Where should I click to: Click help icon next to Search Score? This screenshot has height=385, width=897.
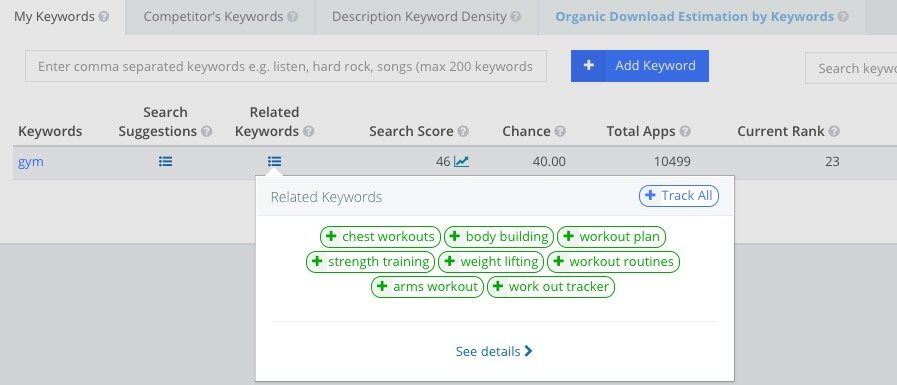(463, 132)
